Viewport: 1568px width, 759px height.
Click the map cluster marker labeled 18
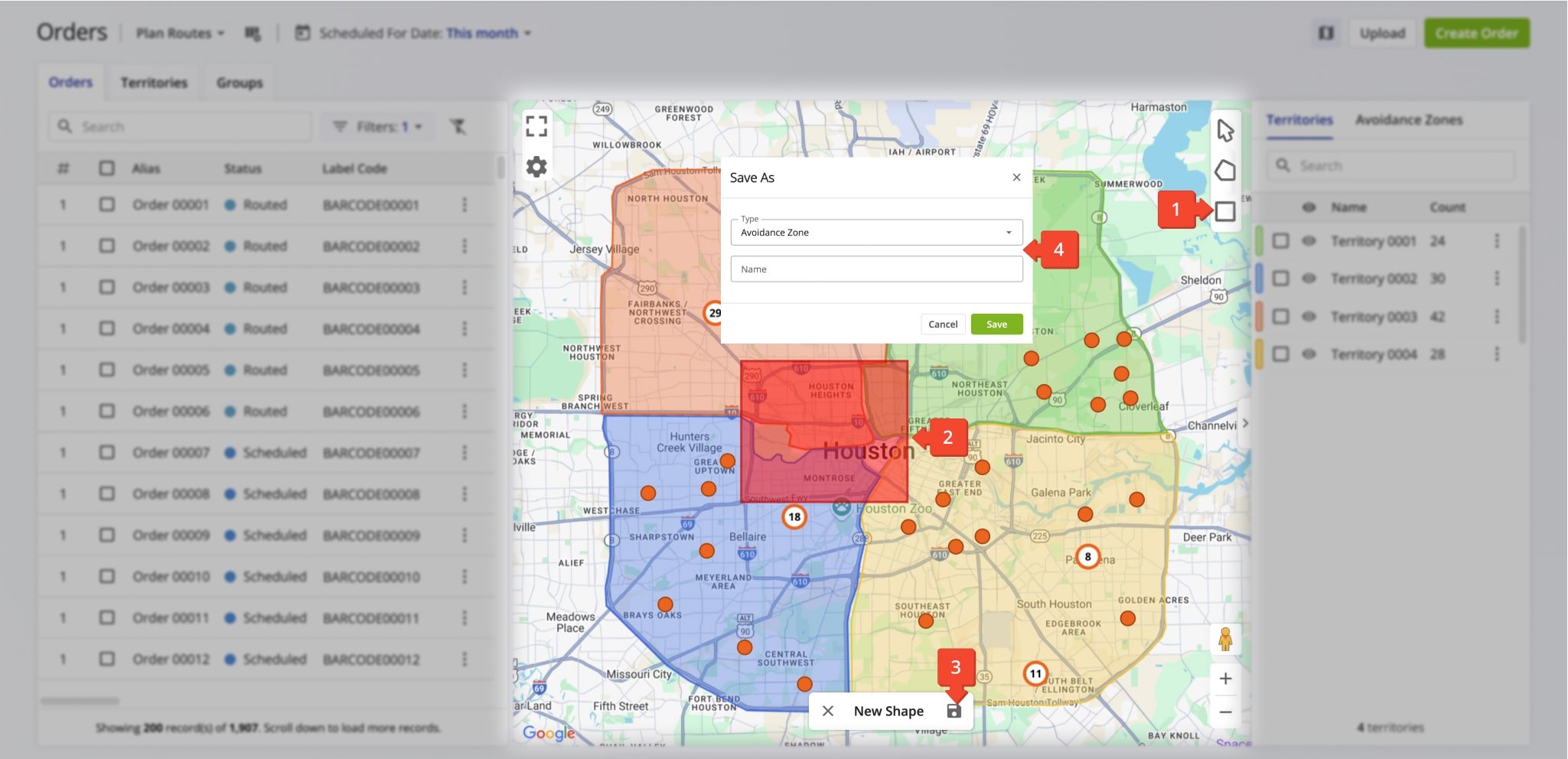794,517
